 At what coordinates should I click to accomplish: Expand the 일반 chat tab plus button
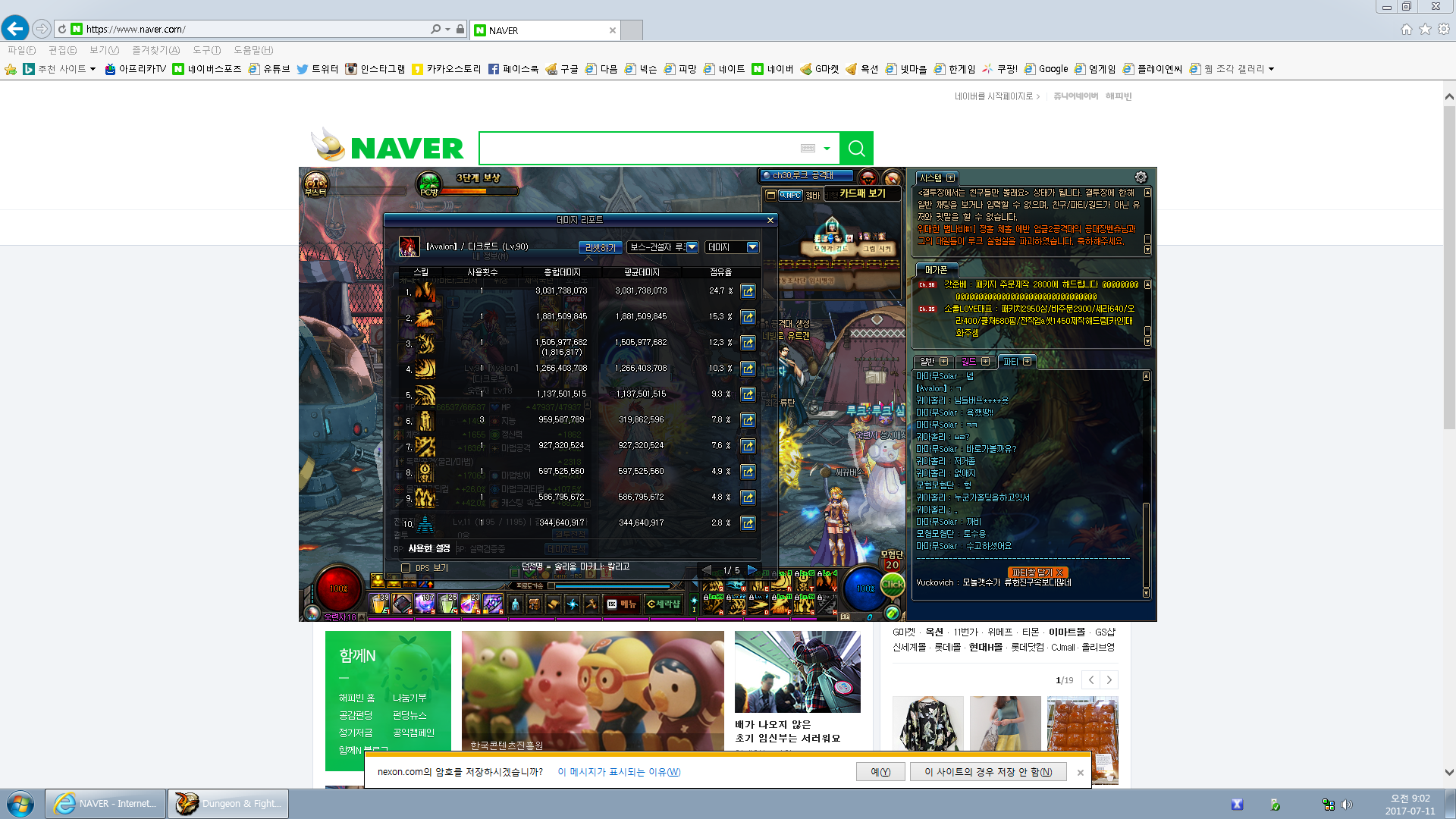click(x=944, y=362)
